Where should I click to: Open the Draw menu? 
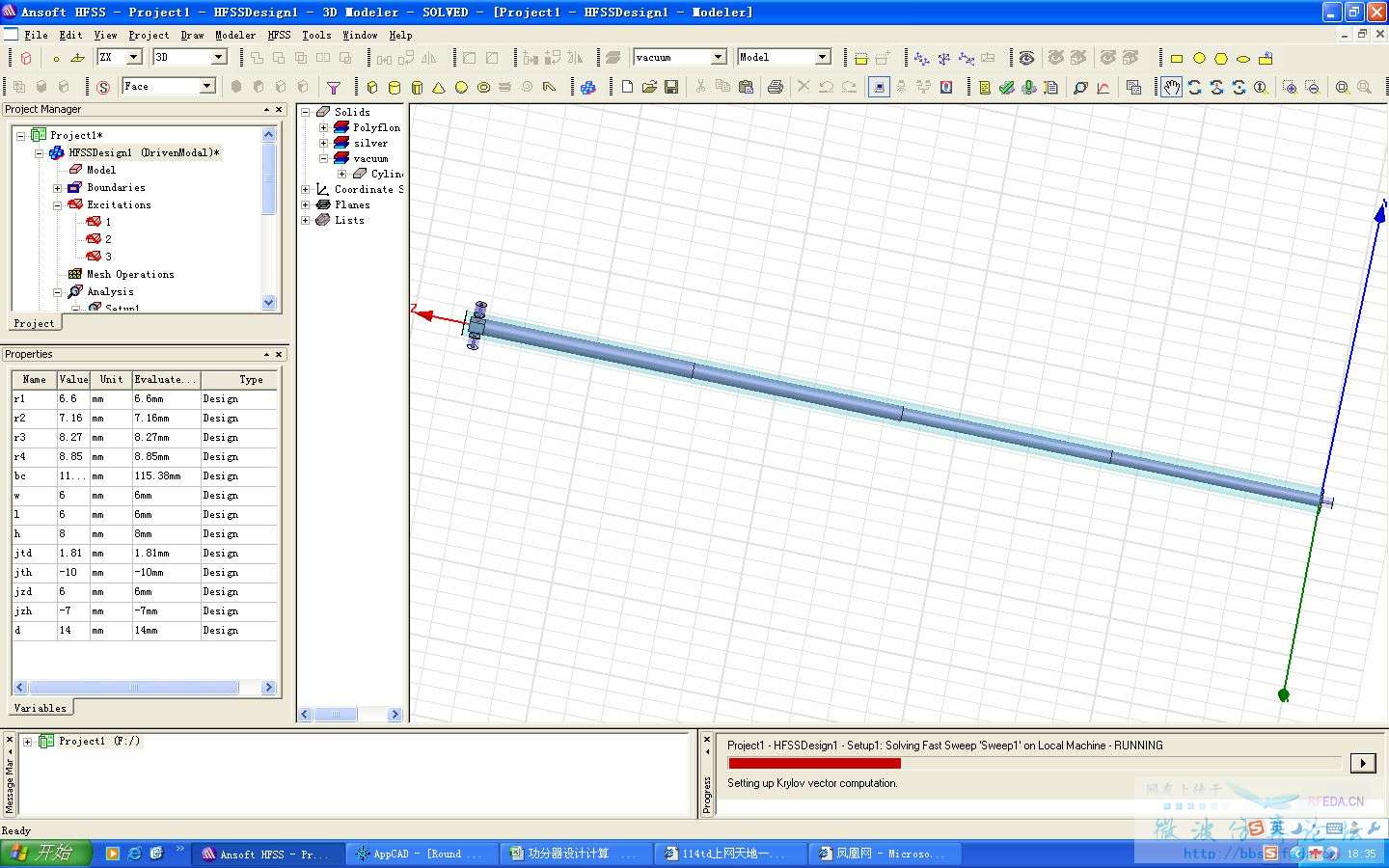pos(192,35)
